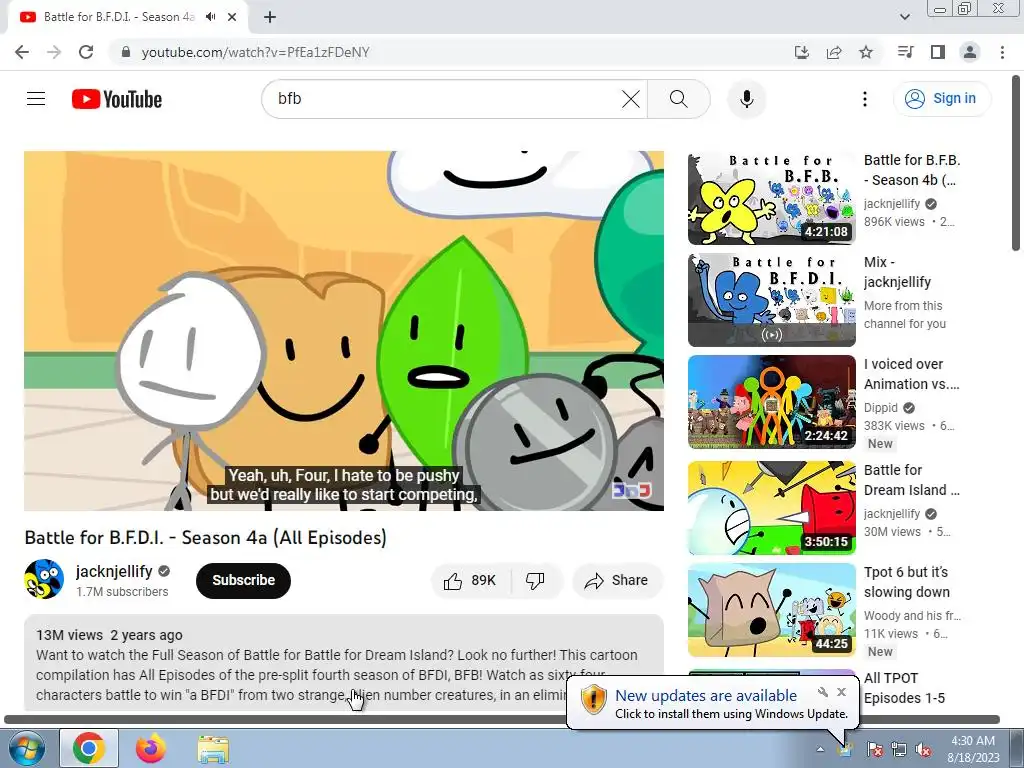Click the Share button
Image resolution: width=1024 pixels, height=768 pixels.
point(617,581)
